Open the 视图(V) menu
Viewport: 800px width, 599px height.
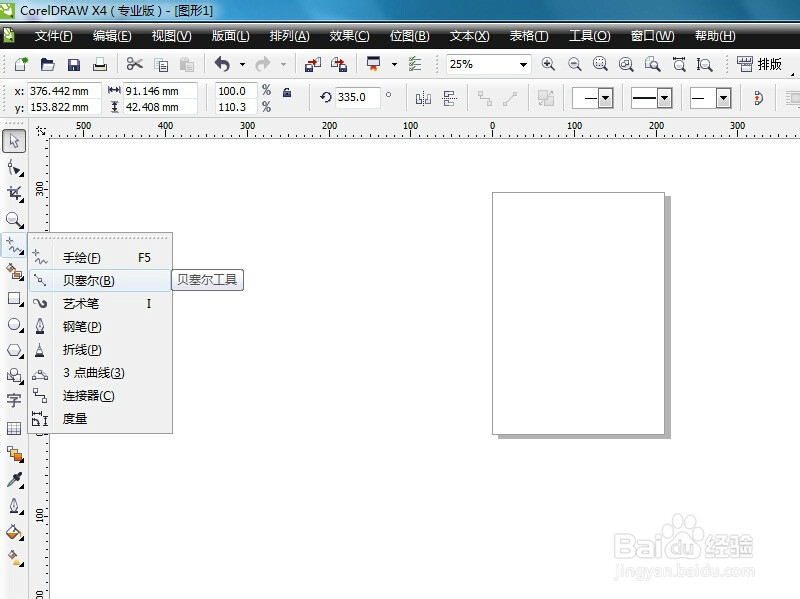coord(171,36)
